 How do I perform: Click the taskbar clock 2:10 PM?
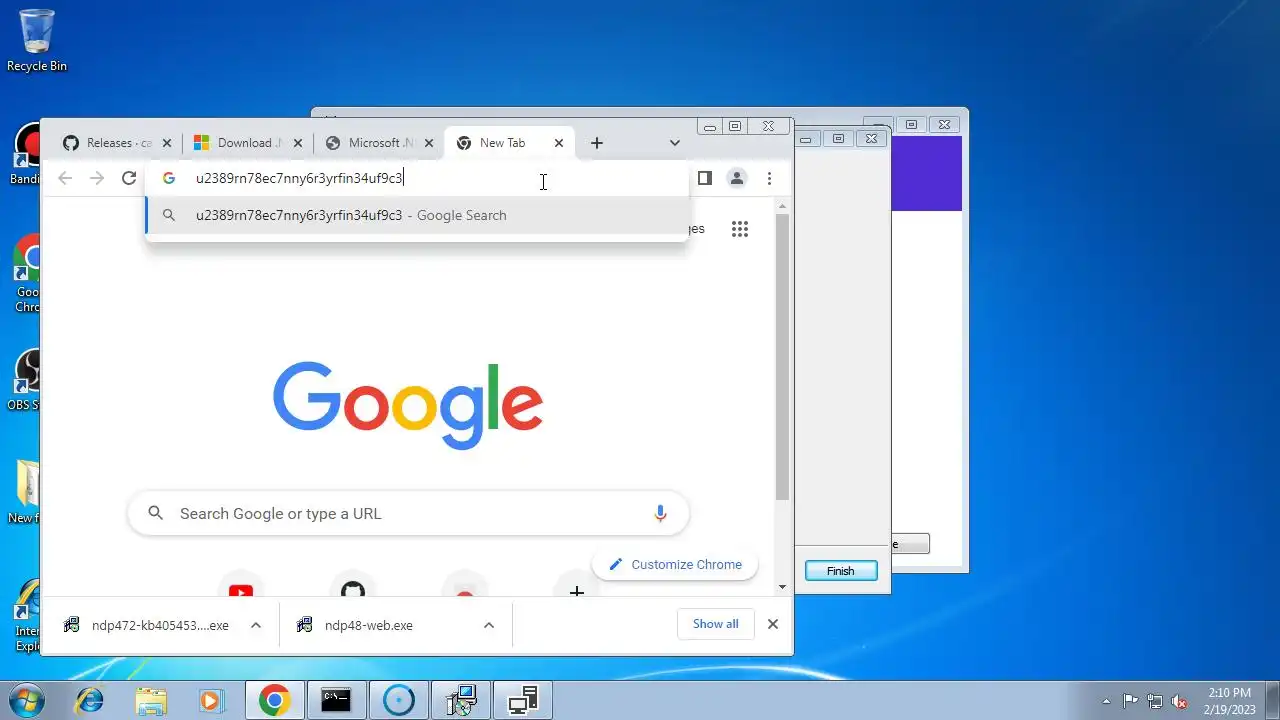tap(1229, 692)
